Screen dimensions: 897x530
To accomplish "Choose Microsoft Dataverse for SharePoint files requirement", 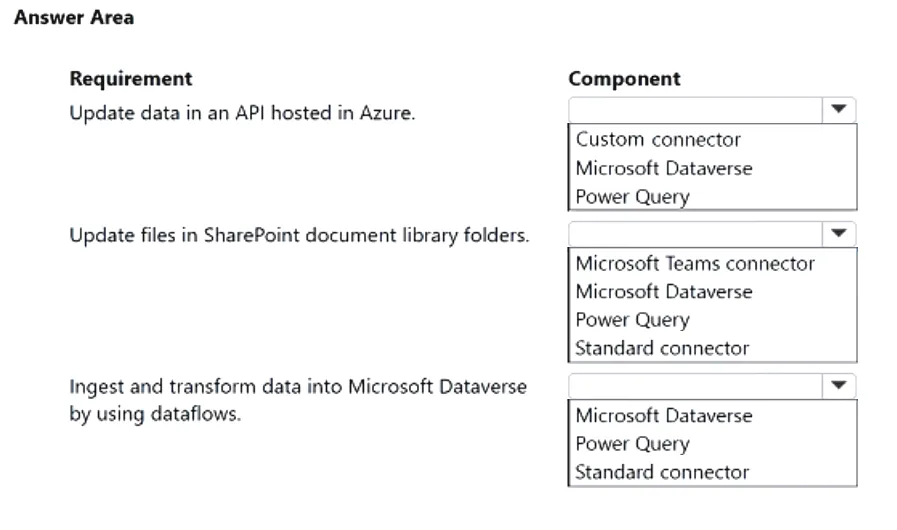I will click(x=664, y=292).
